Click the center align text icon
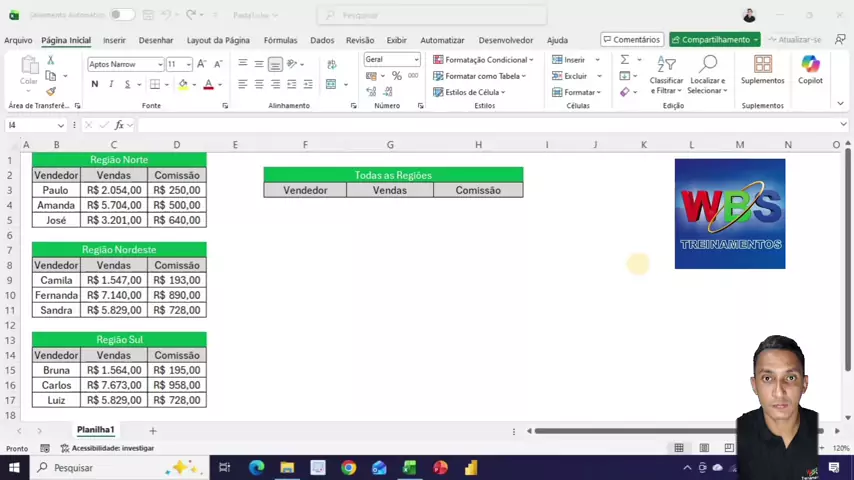The width and height of the screenshot is (854, 480). 259,84
